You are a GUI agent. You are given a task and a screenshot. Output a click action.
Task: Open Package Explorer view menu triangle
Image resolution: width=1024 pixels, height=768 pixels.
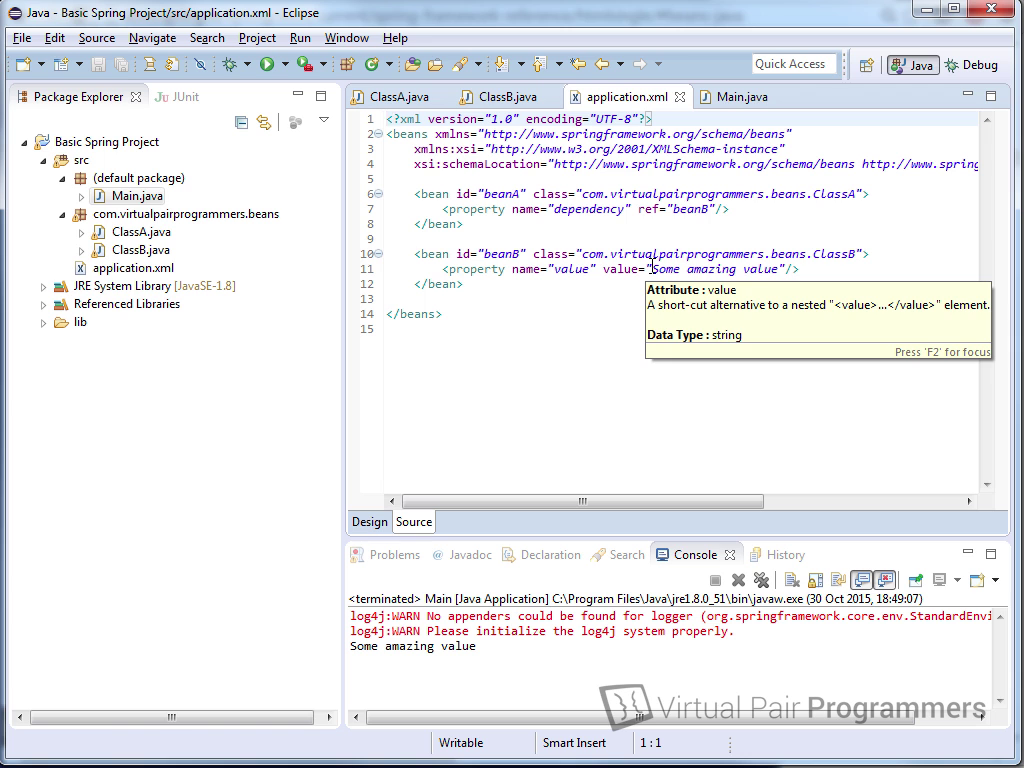click(x=323, y=120)
